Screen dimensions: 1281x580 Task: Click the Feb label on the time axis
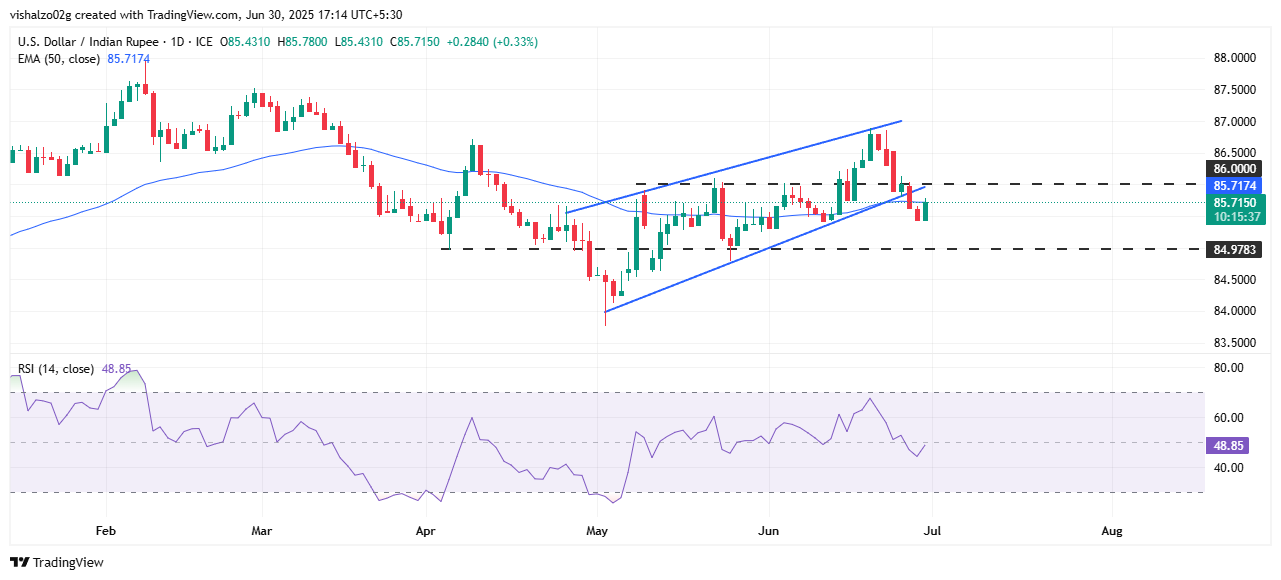click(105, 529)
